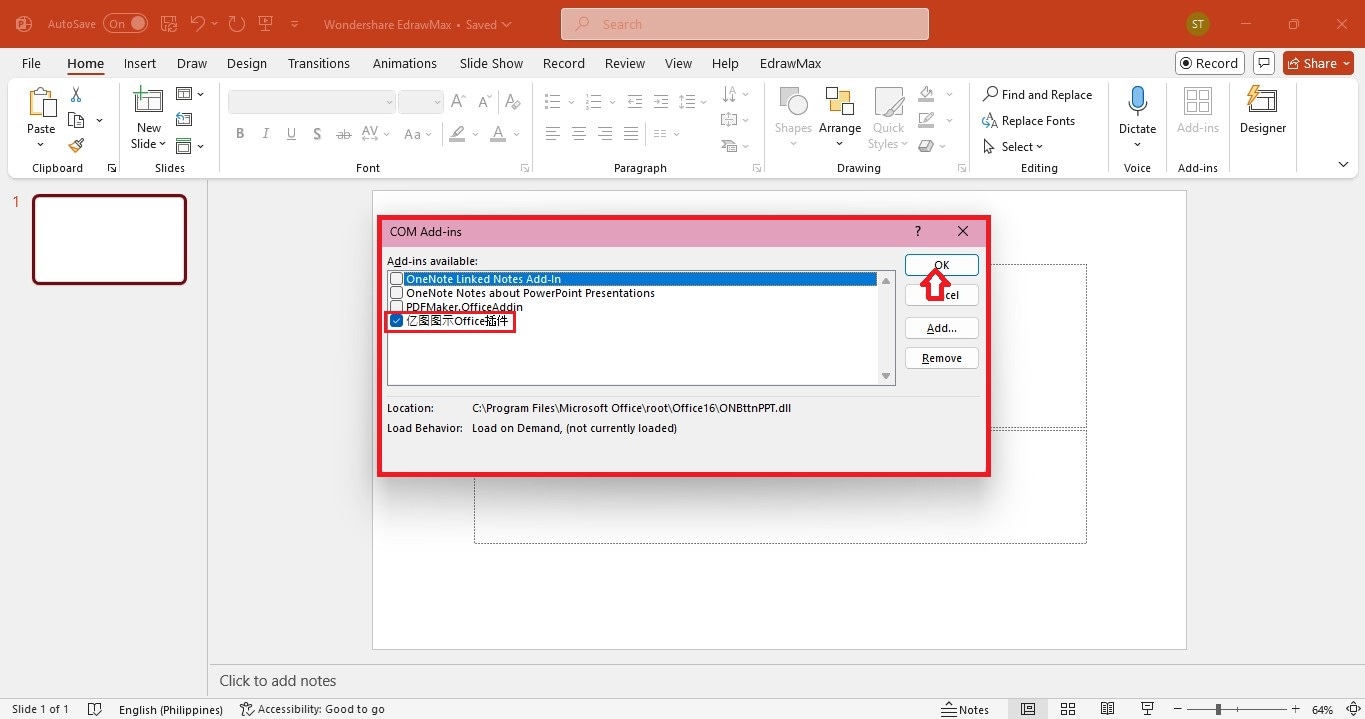Click Remove in COM Add-ins dialog
This screenshot has height=719, width=1365.
coord(942,358)
